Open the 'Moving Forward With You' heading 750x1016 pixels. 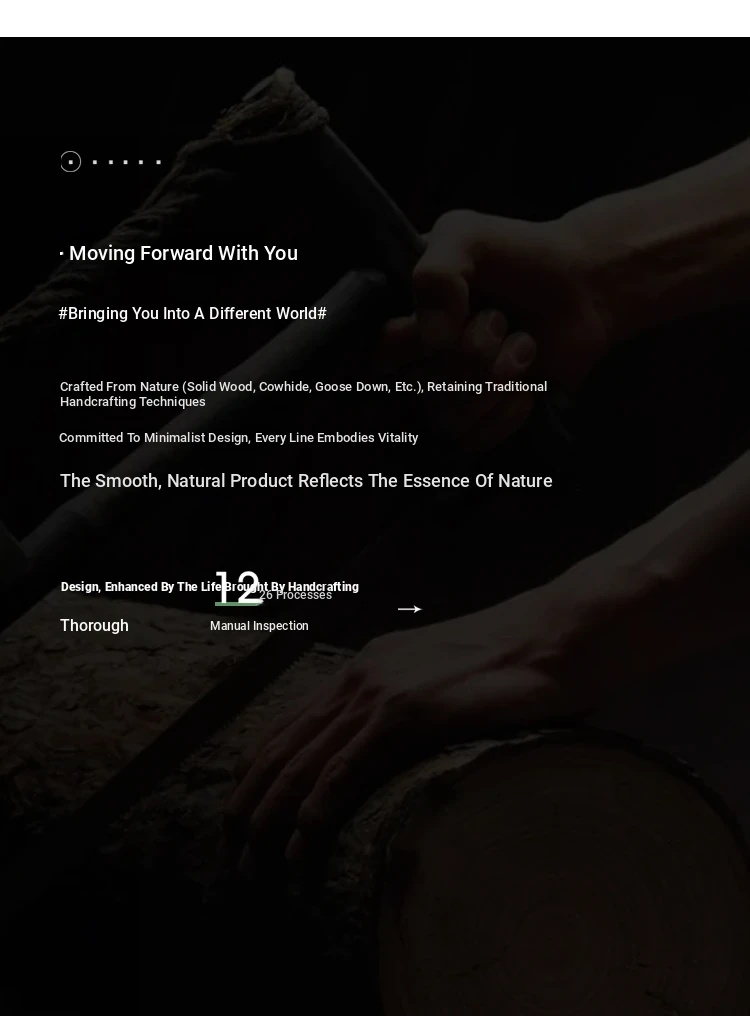[179, 253]
